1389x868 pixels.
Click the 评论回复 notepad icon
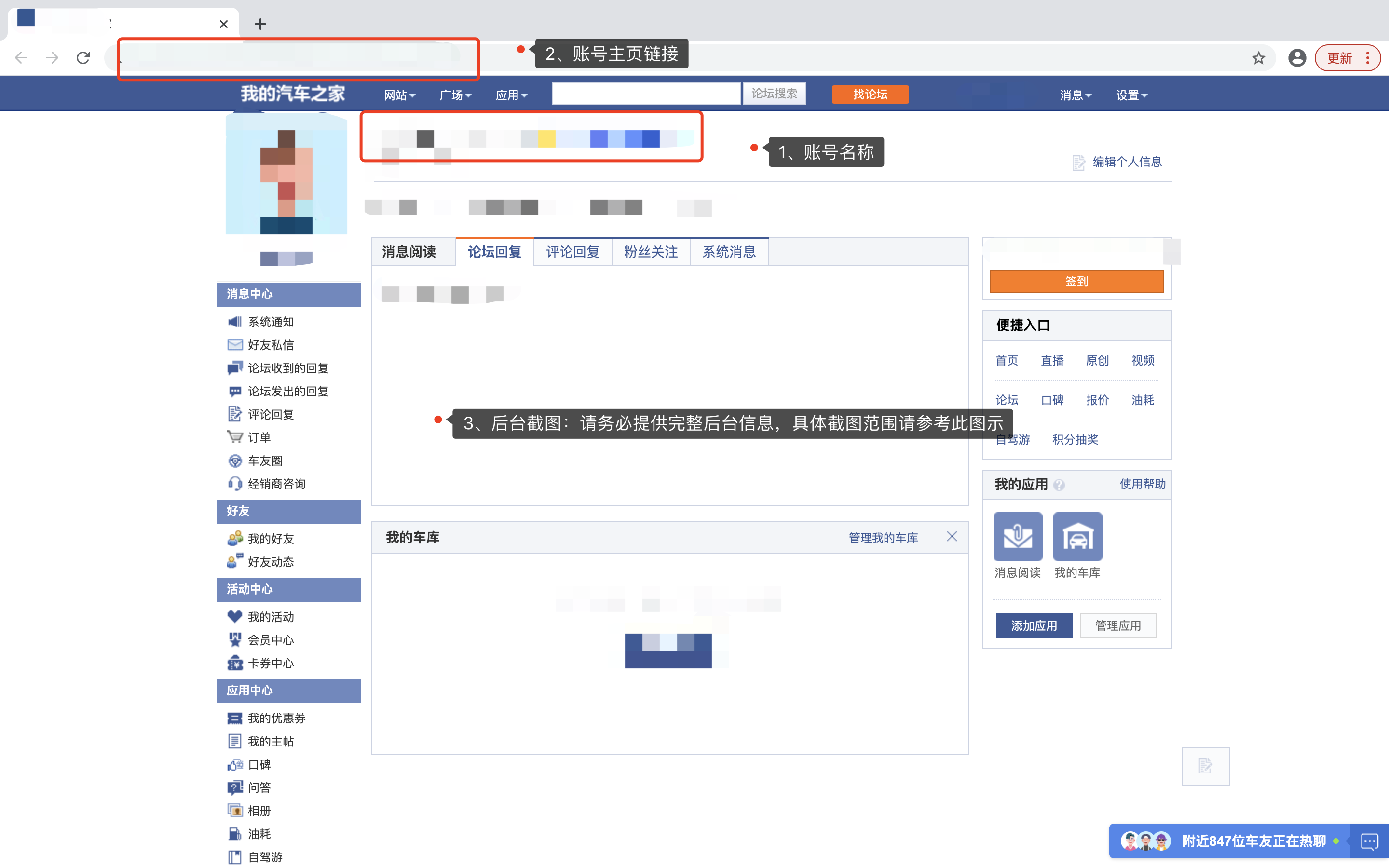click(x=235, y=414)
